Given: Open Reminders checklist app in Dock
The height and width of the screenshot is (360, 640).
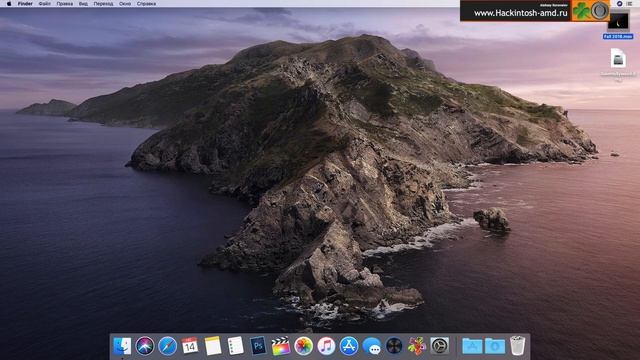Looking at the screenshot, I should point(236,346).
